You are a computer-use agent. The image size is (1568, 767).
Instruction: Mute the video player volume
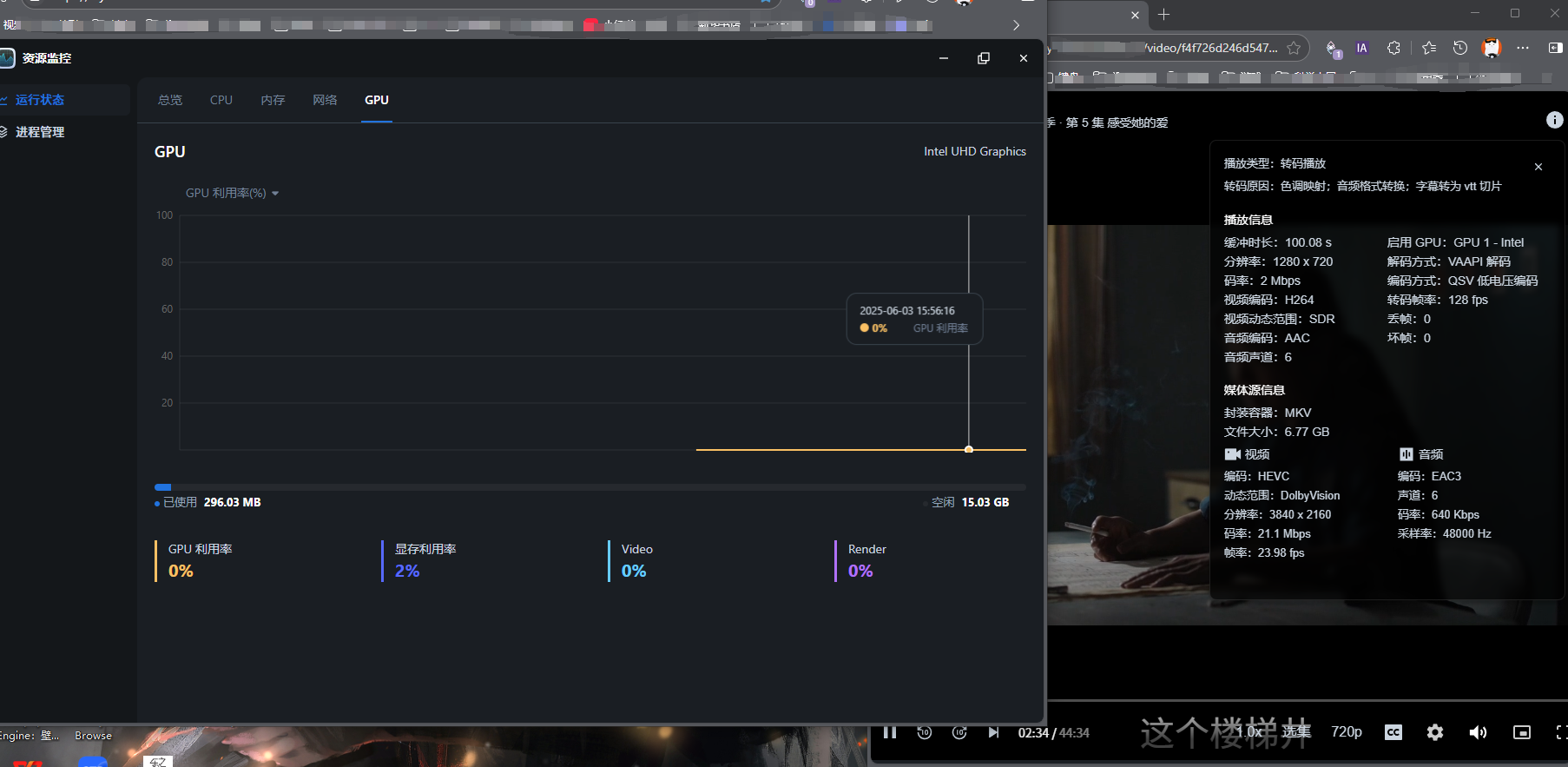click(1478, 732)
